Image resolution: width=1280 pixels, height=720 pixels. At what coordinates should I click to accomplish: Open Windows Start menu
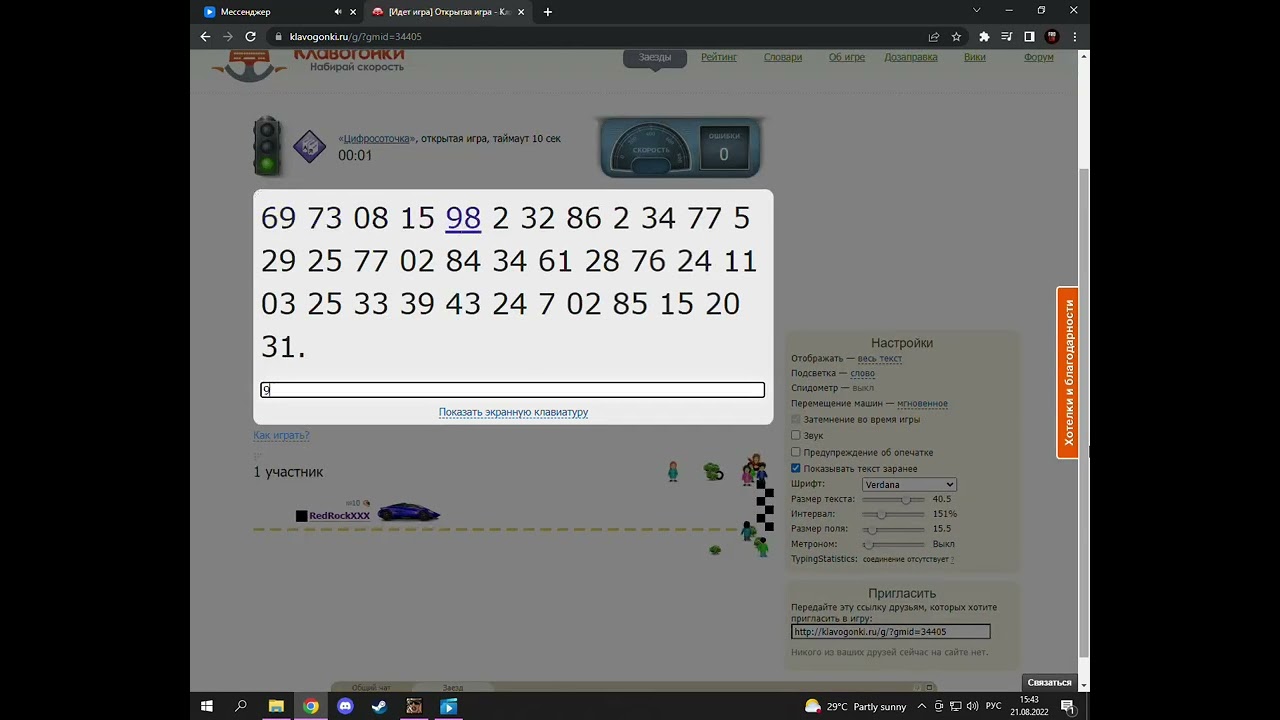(207, 706)
